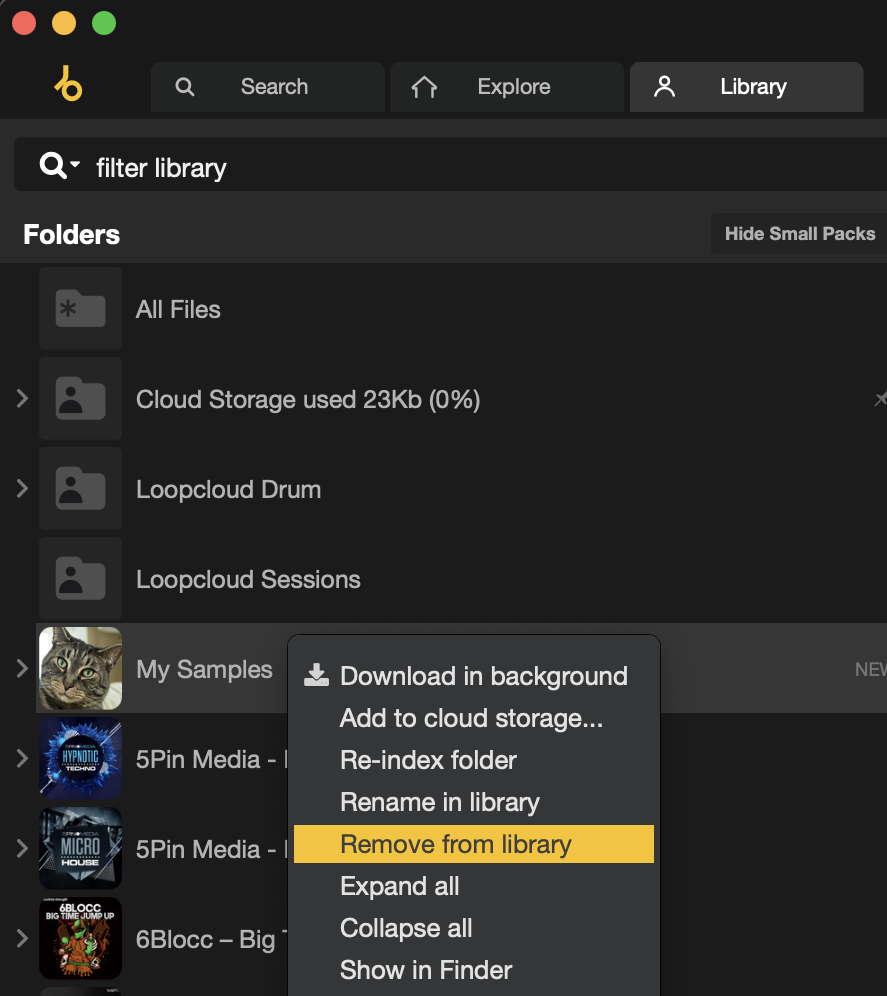This screenshot has height=996, width=887.
Task: Select the Loopcloud Drum row label
Action: pyautogui.click(x=229, y=490)
